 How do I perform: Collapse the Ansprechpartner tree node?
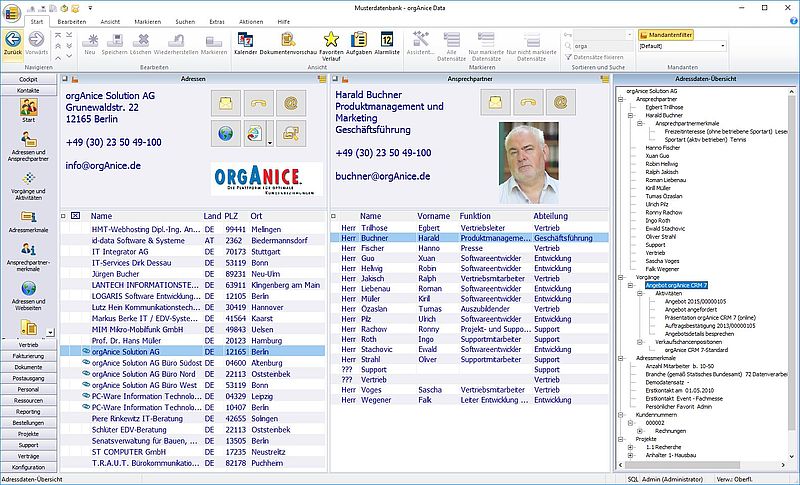click(x=621, y=99)
